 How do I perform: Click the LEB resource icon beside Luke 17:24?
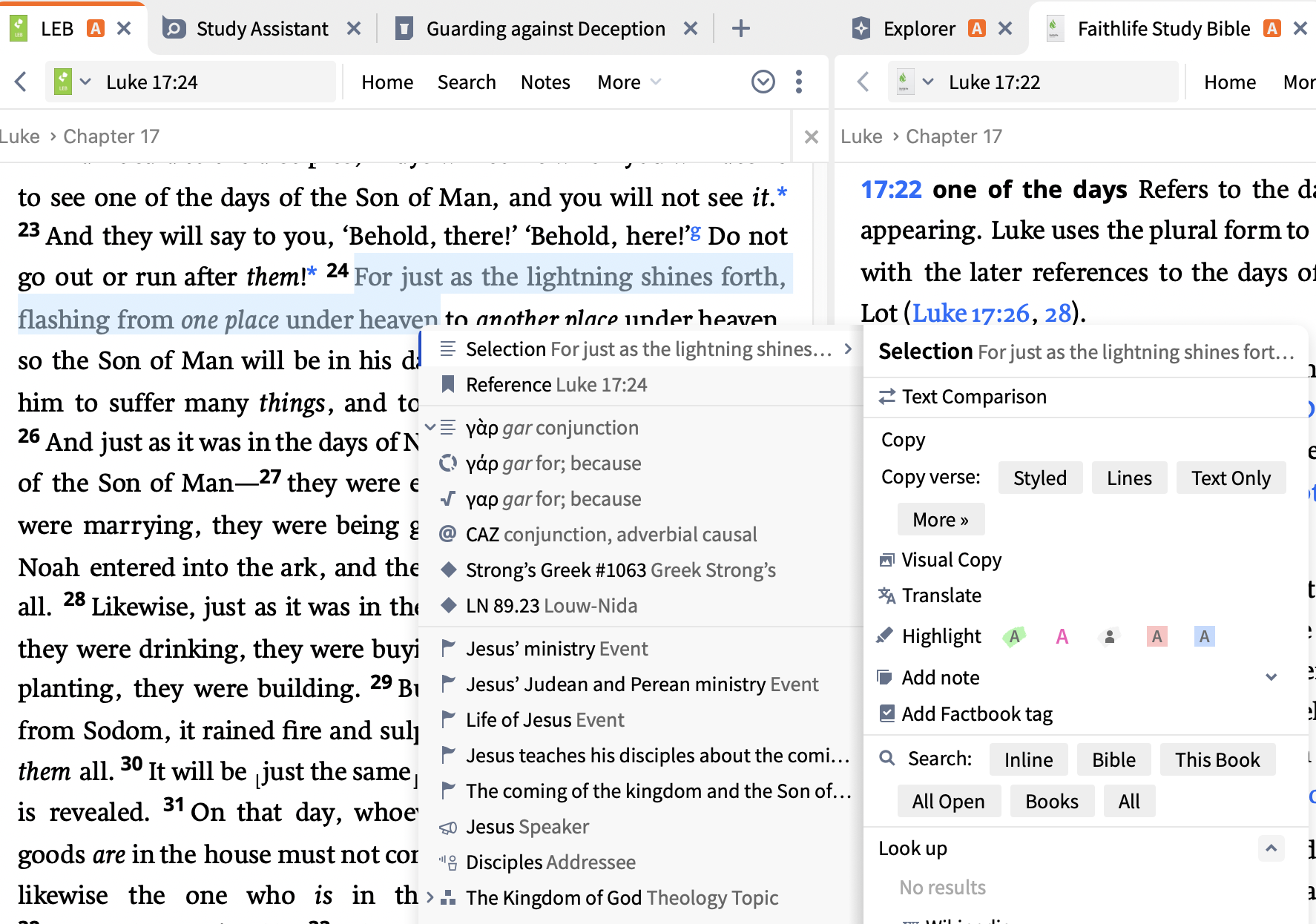63,82
